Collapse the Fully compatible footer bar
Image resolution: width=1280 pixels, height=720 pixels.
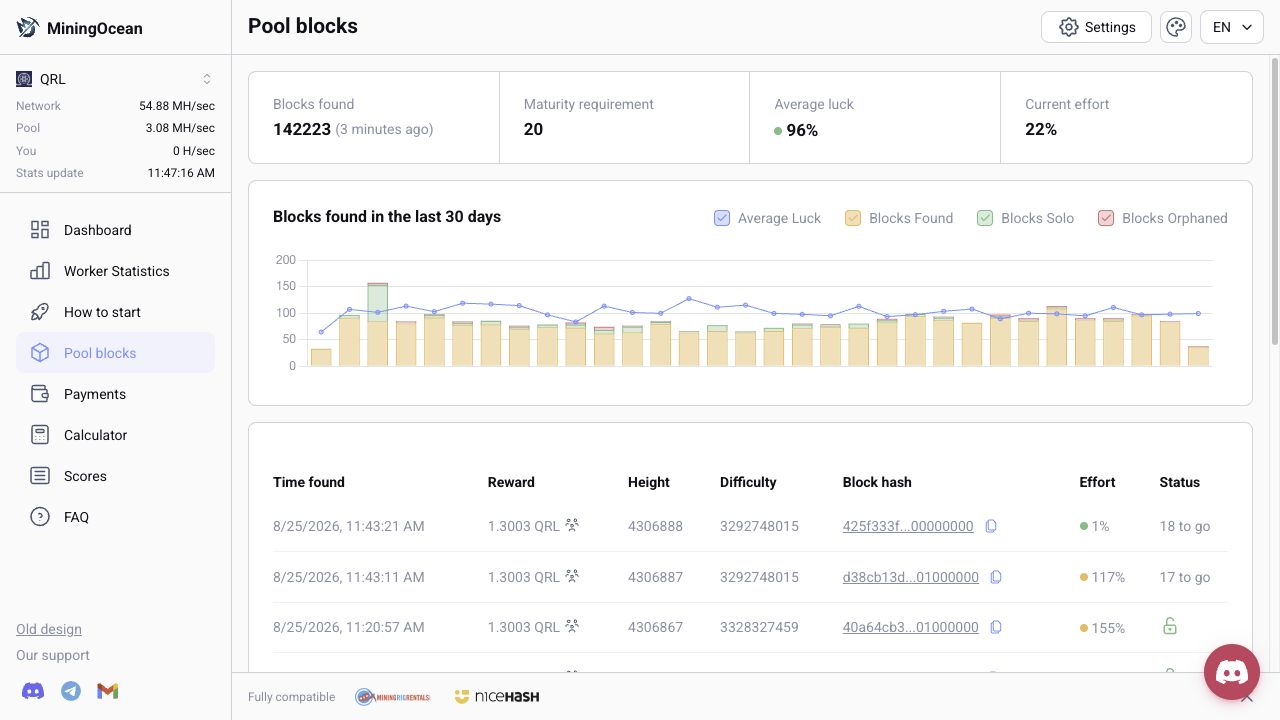pos(1246,697)
